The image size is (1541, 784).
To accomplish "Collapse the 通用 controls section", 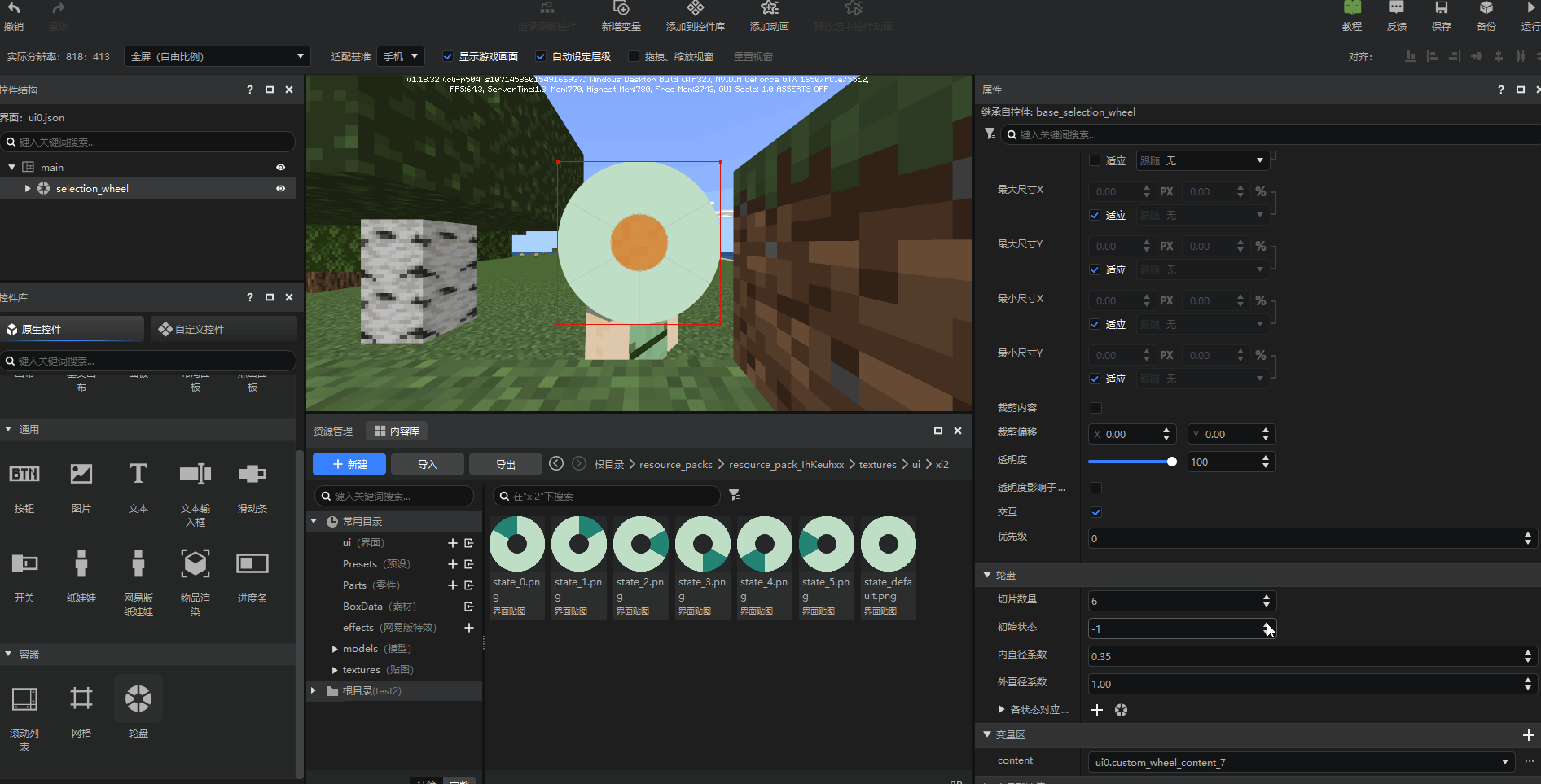I will [8, 429].
